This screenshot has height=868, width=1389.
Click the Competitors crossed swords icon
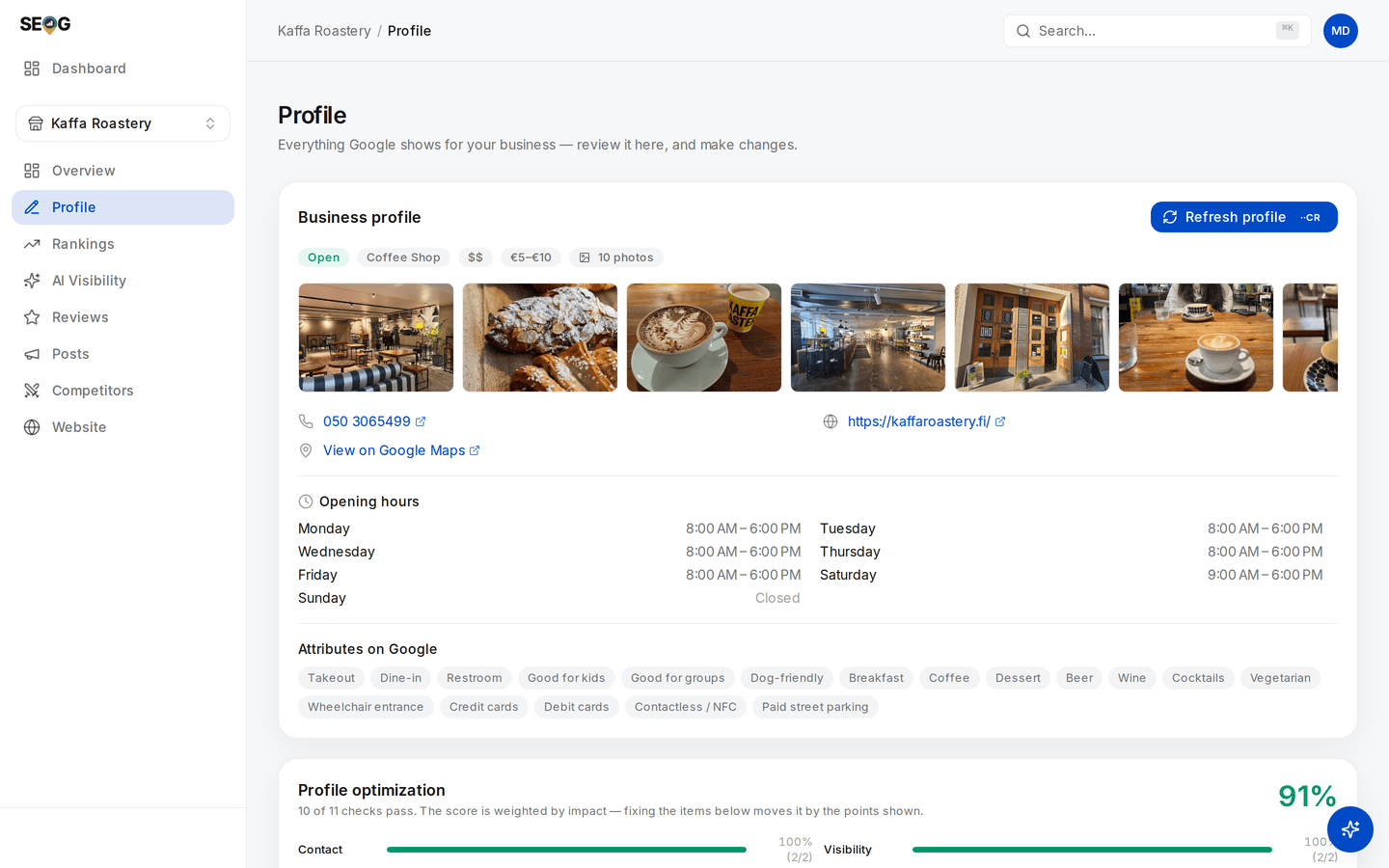32,391
